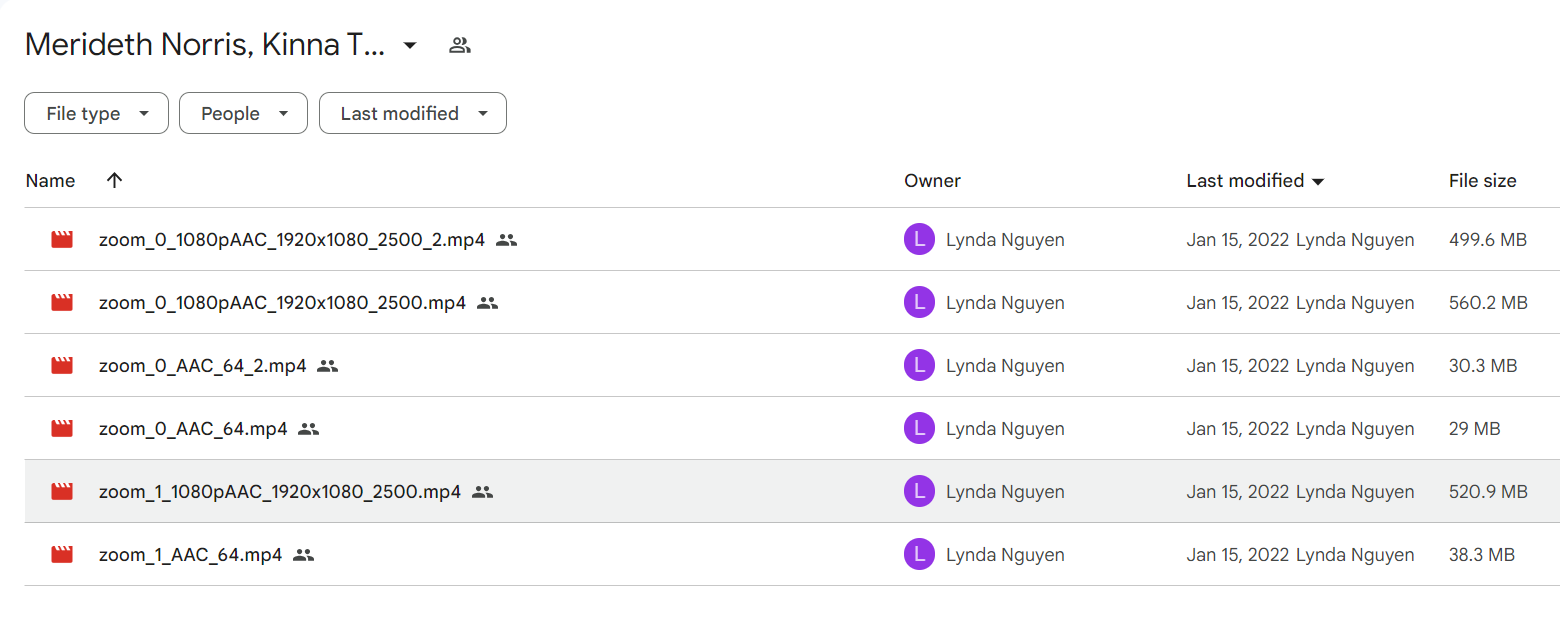This screenshot has height=636, width=1560.
Task: Click modified date of zoom_1_1080pAAC_1920x1080_2500.mp4 row
Action: tap(1238, 492)
